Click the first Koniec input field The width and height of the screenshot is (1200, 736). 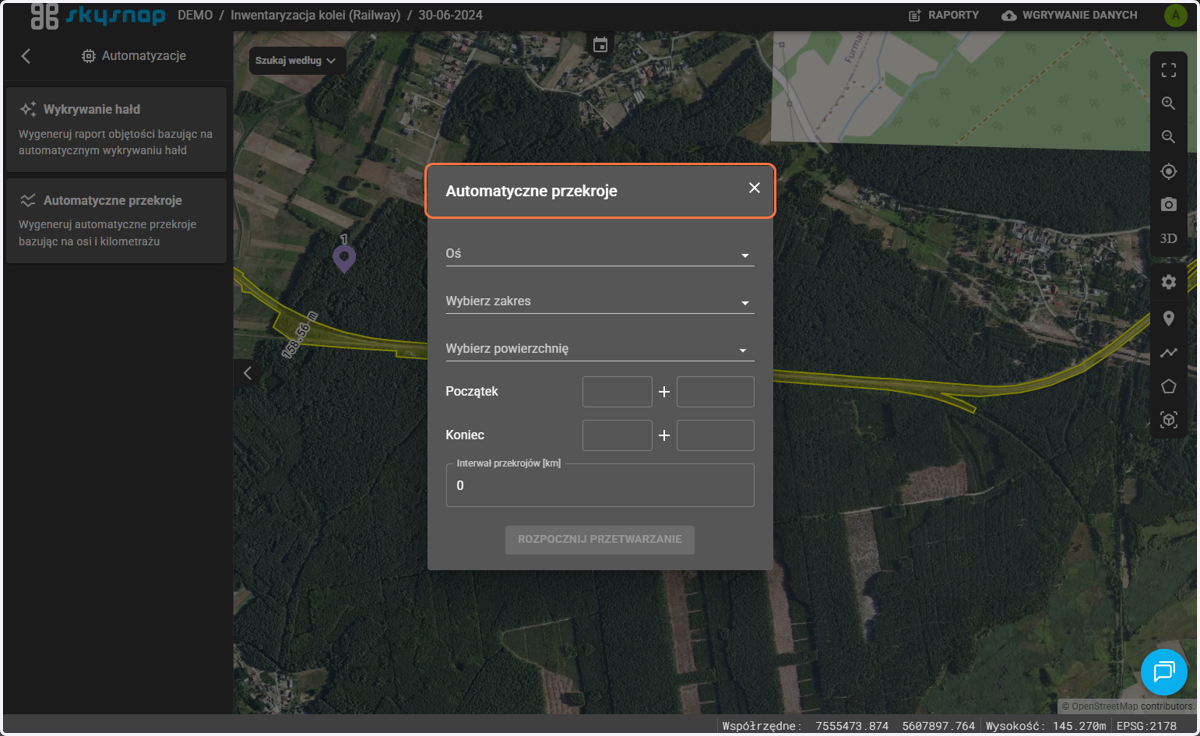coord(617,436)
